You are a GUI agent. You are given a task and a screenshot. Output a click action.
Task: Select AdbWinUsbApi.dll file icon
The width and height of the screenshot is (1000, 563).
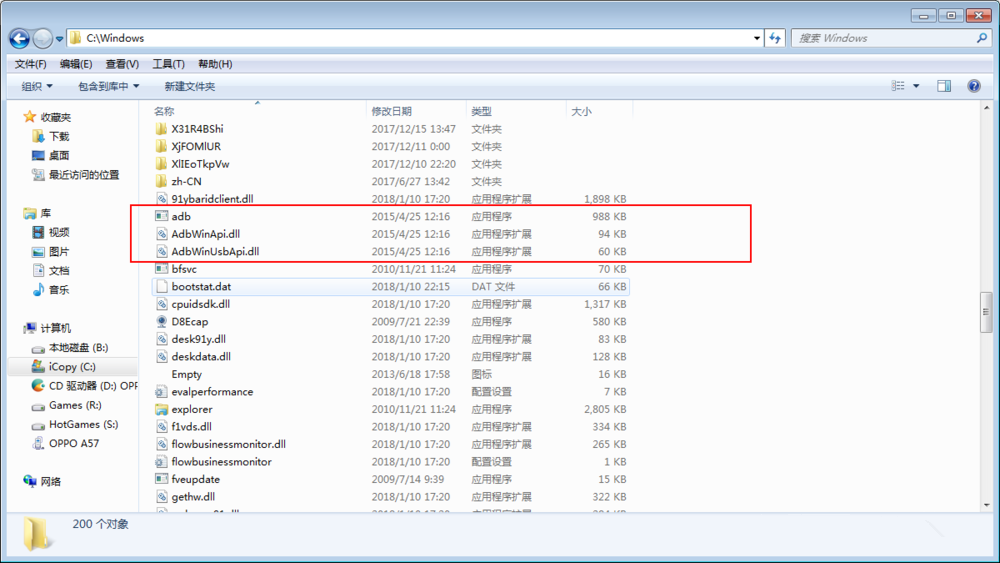pyautogui.click(x=161, y=251)
